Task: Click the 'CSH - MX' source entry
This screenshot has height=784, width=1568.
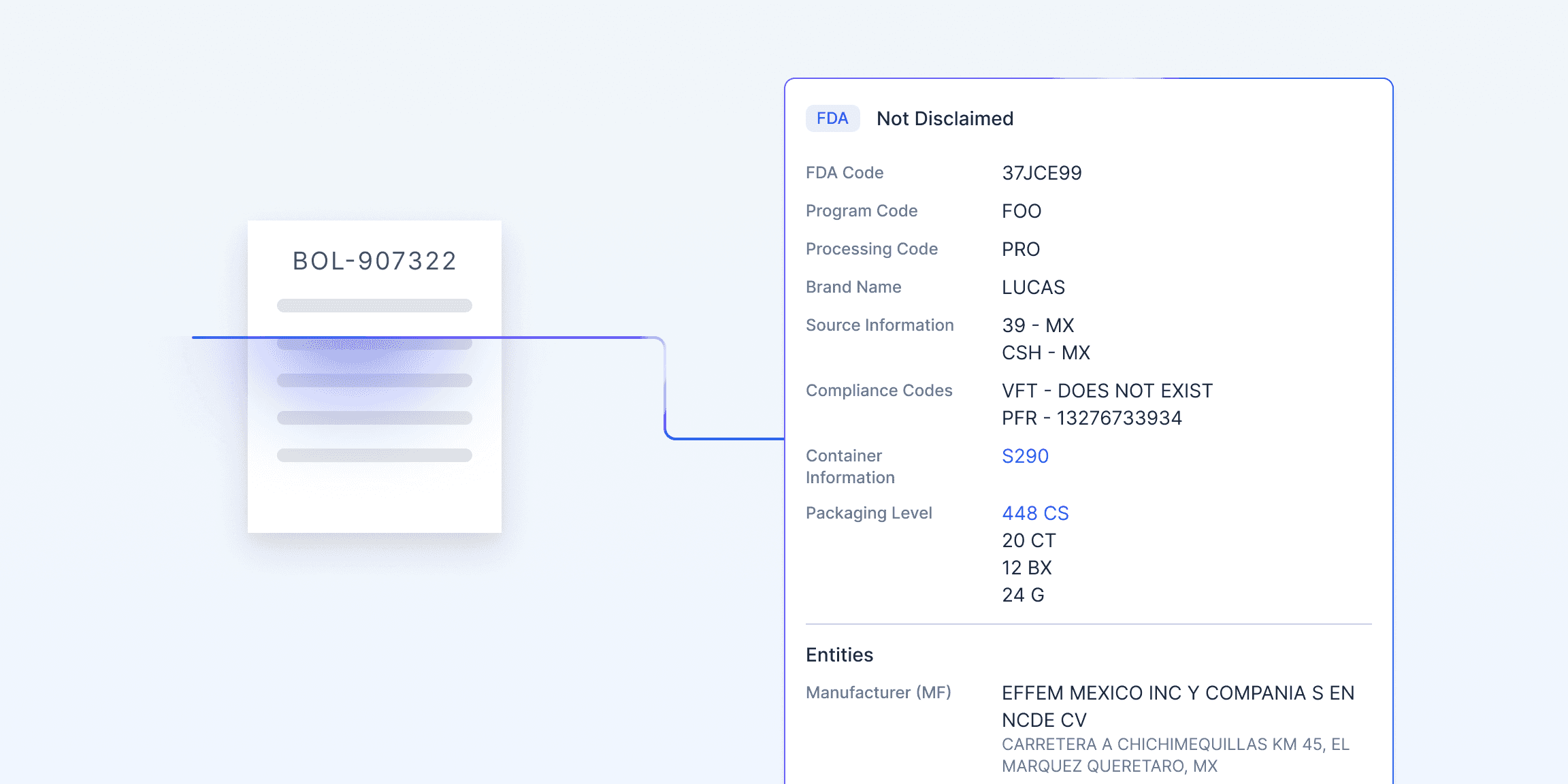Action: coord(1046,353)
